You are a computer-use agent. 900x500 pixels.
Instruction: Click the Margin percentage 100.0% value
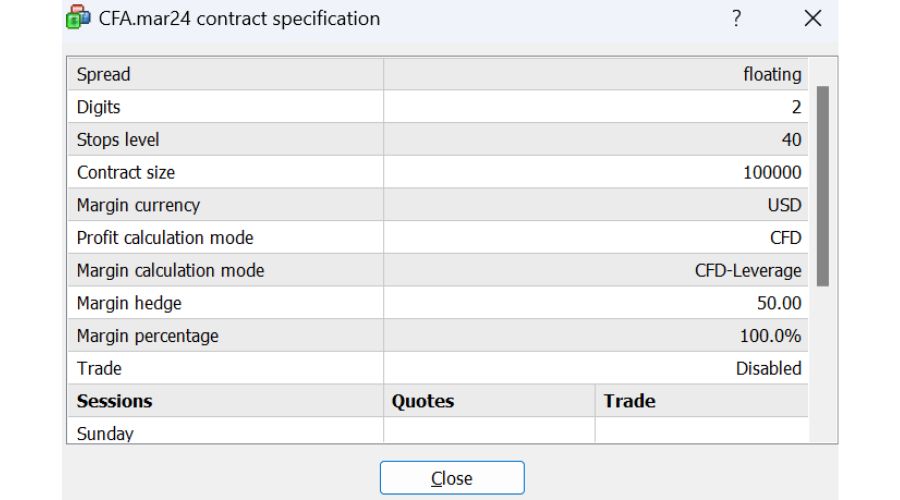[x=771, y=336]
